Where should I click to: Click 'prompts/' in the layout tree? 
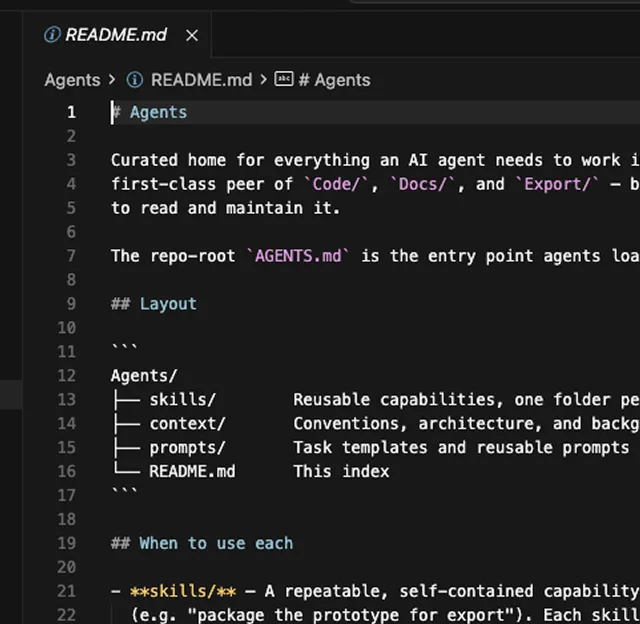pyautogui.click(x=187, y=448)
